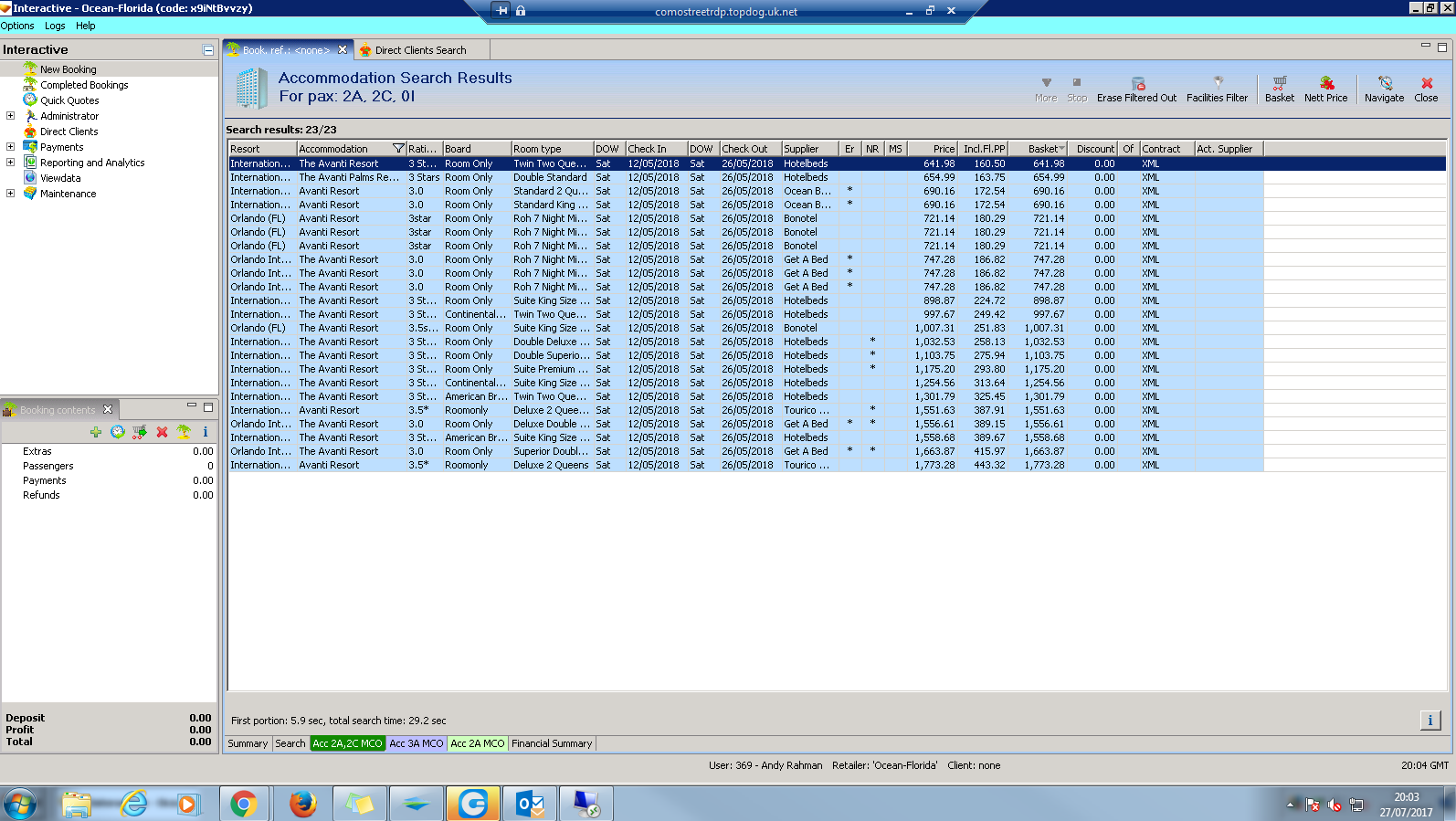Expand the Payments tree node
Image resolution: width=1456 pixels, height=821 pixels.
[10, 147]
